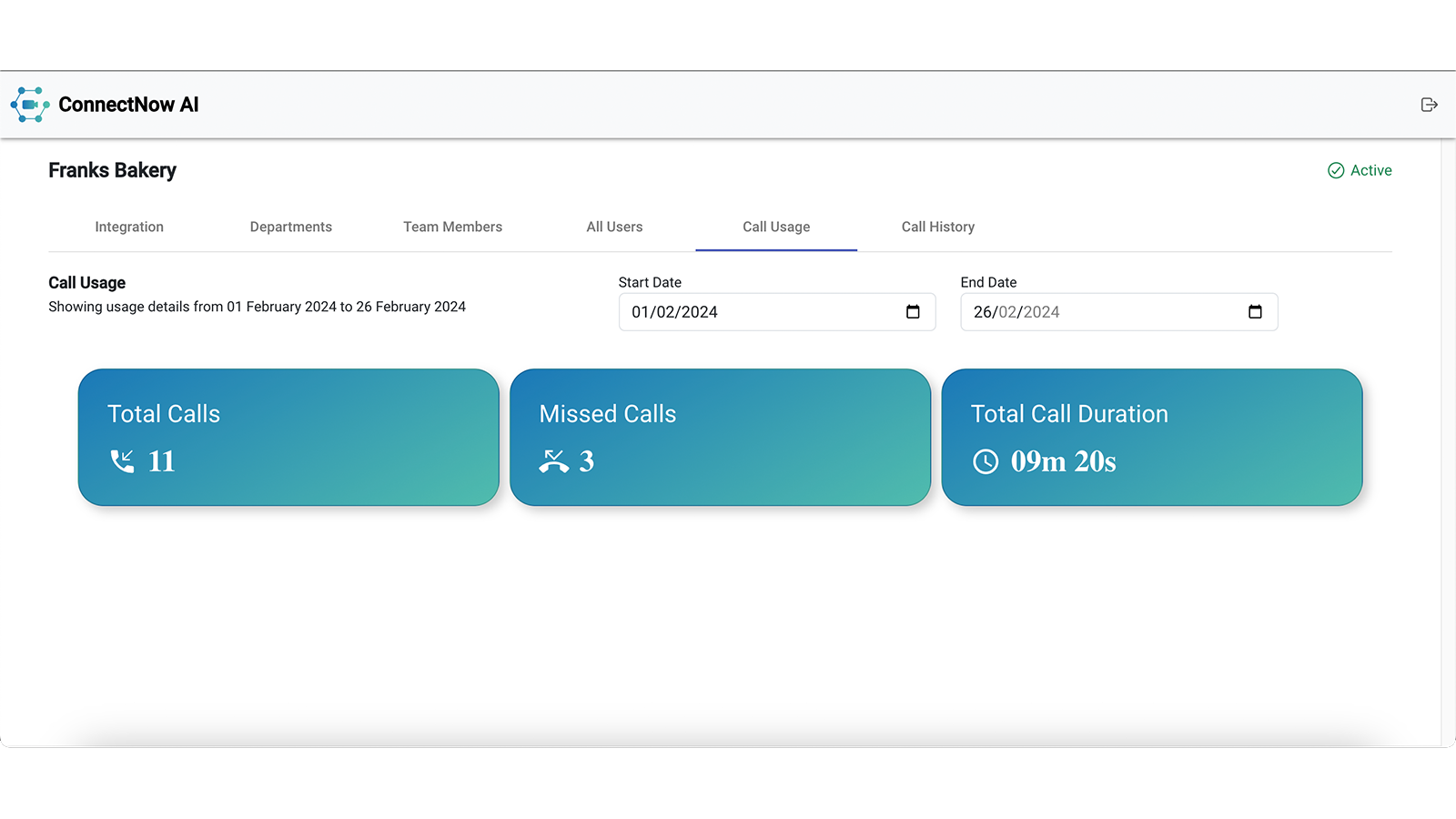The width and height of the screenshot is (1456, 819).
Task: Click the logout icon in header
Action: point(1430,105)
